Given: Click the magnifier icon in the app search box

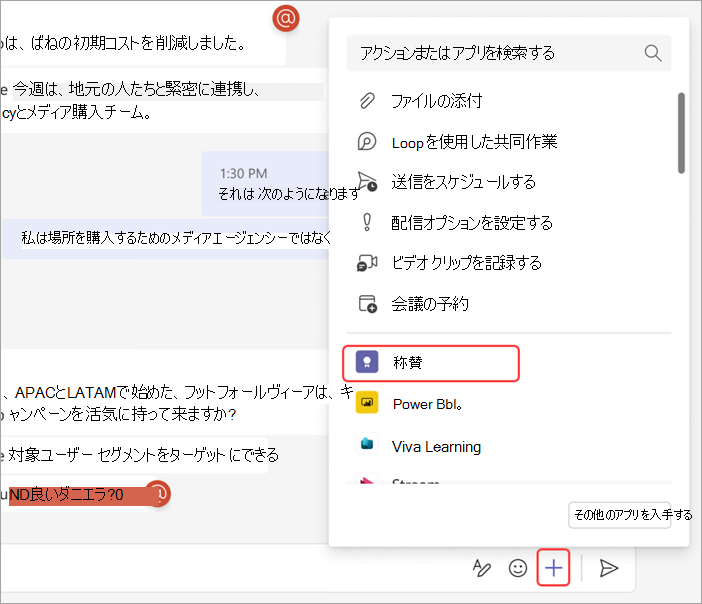Looking at the screenshot, I should point(653,53).
